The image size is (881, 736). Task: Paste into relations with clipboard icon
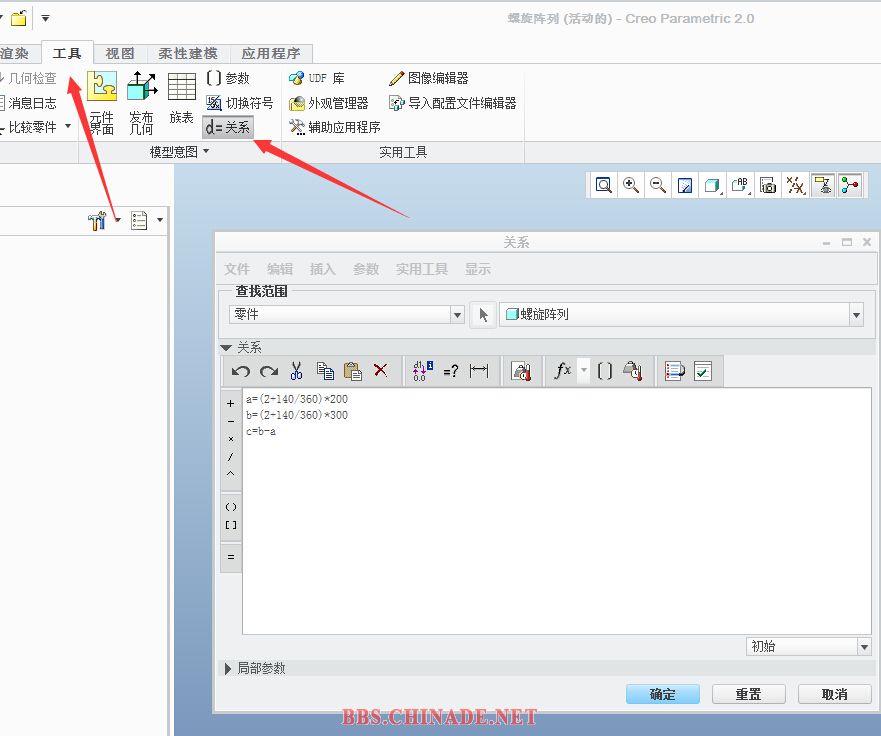point(353,371)
